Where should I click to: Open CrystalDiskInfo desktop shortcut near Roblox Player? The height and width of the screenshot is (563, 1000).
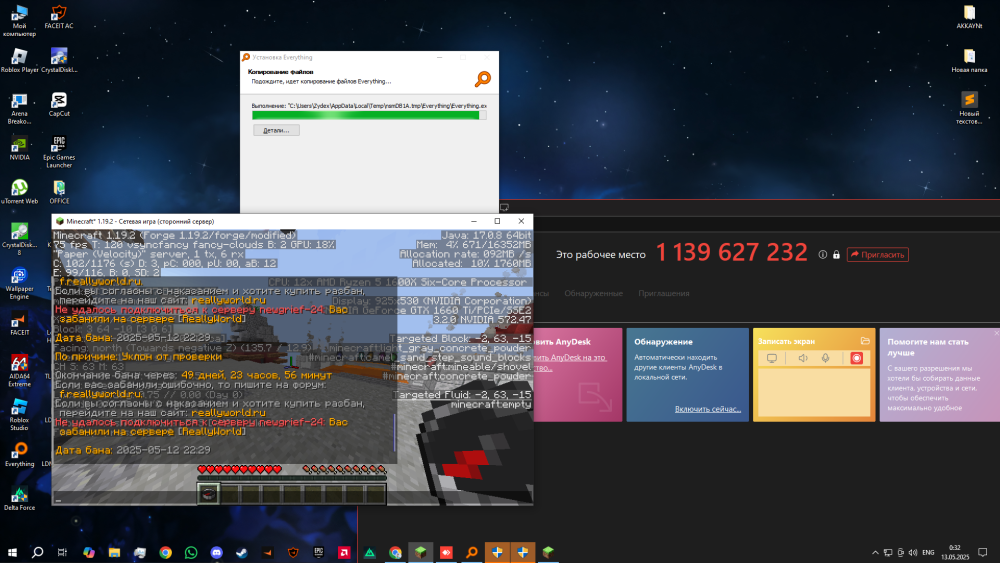click(59, 61)
